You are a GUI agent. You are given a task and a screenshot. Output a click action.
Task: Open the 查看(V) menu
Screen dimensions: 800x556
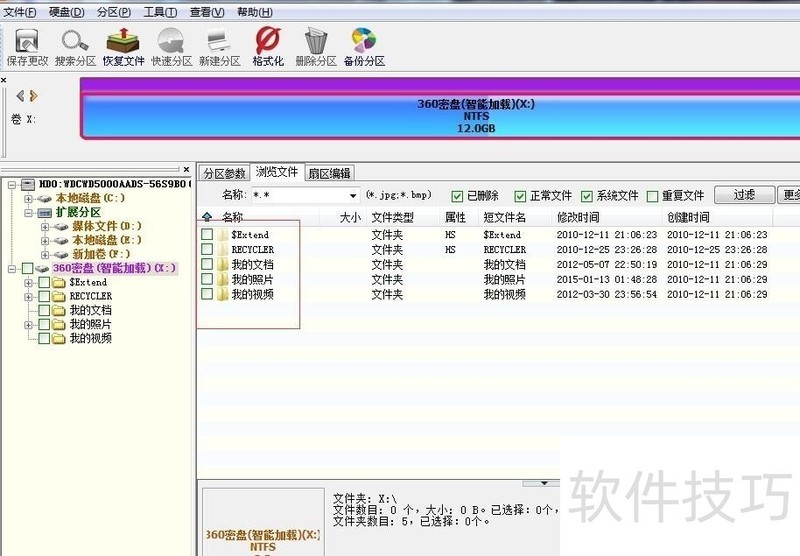[207, 12]
